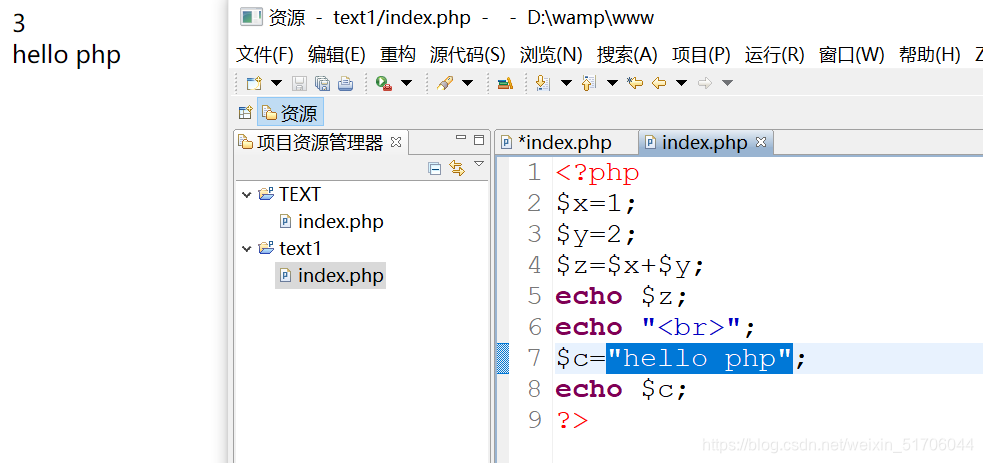The image size is (983, 463).
Task: Click the Eclipse window title icon
Action: click(x=251, y=17)
